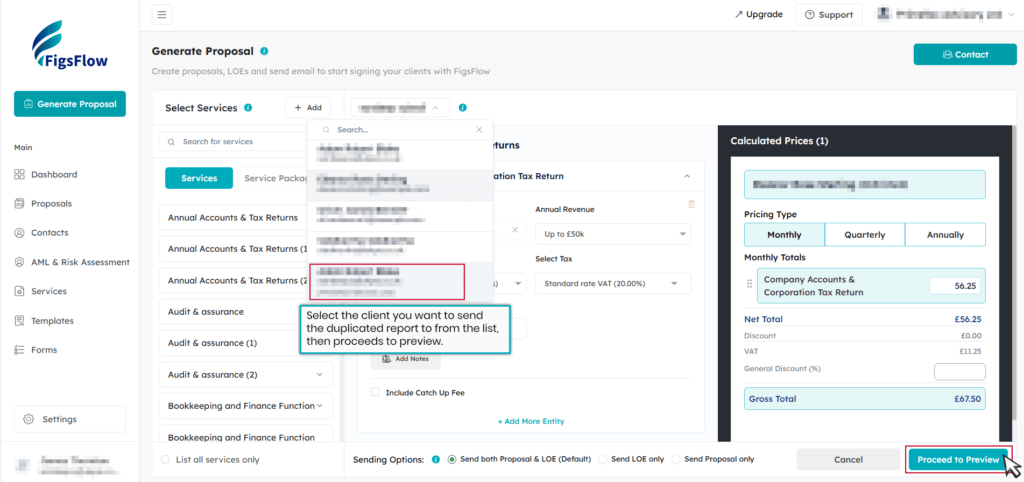Expand Audit & assurance (2) chevron
This screenshot has width=1024, height=482.
tap(319, 375)
